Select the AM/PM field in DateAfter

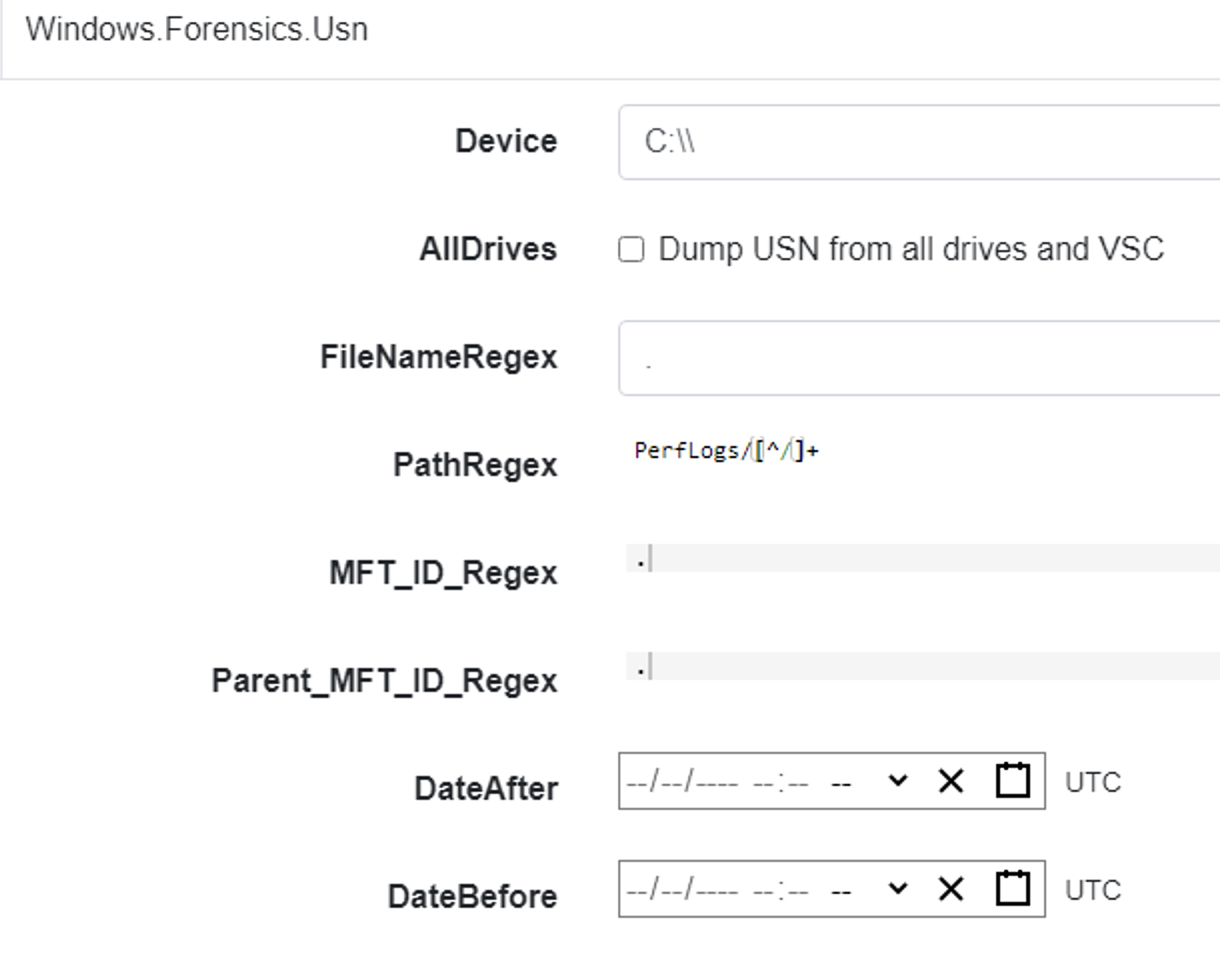[x=841, y=783]
